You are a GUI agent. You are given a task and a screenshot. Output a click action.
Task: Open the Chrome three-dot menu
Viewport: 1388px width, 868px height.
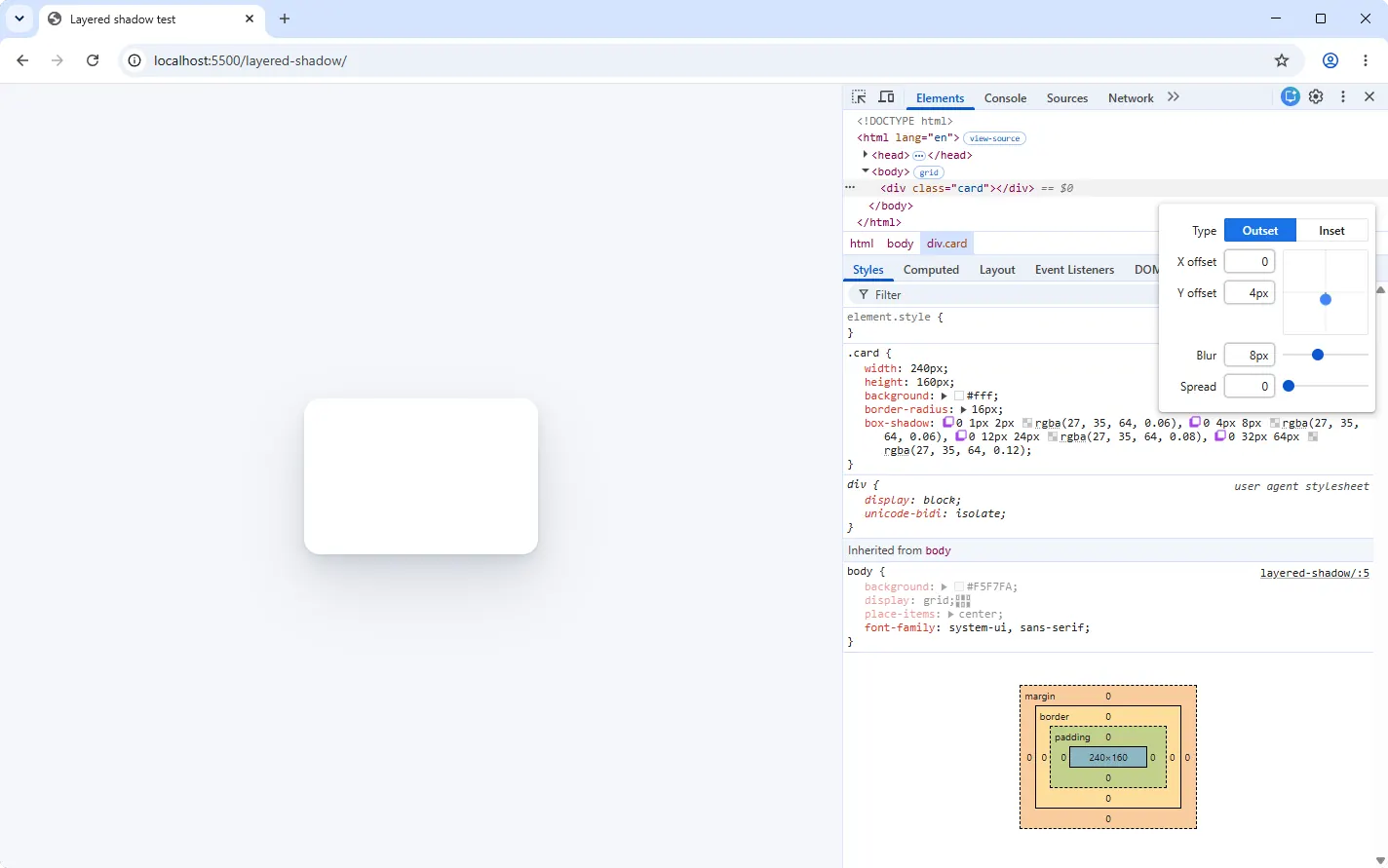point(1366,60)
